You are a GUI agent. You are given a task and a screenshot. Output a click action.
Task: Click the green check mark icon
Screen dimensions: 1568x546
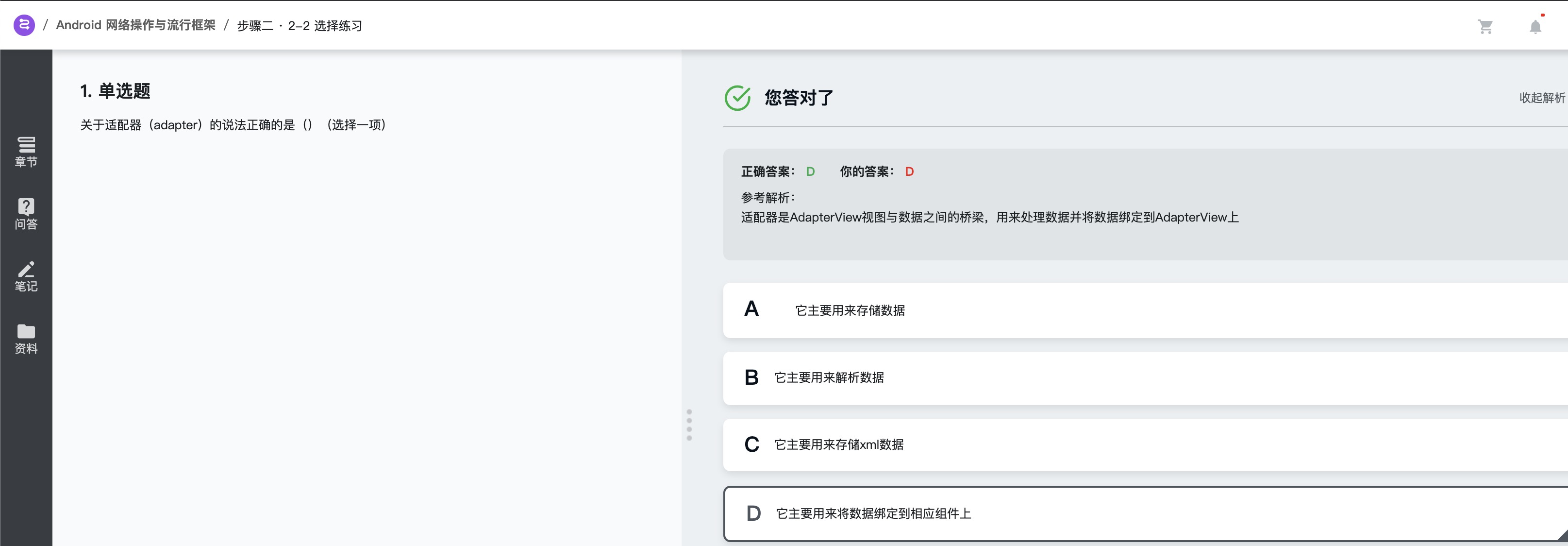point(737,98)
